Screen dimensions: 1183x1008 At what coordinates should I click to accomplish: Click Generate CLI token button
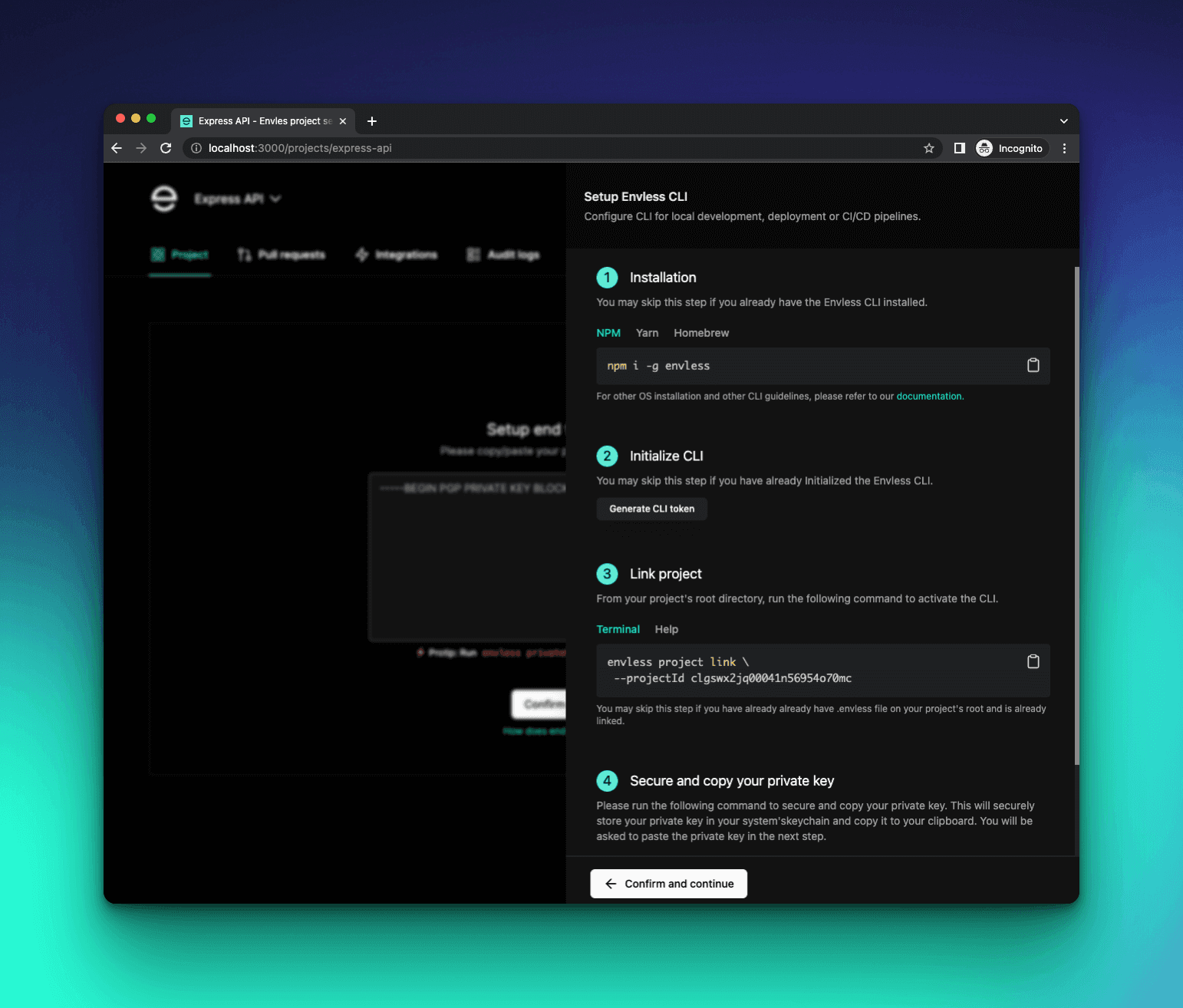[651, 509]
